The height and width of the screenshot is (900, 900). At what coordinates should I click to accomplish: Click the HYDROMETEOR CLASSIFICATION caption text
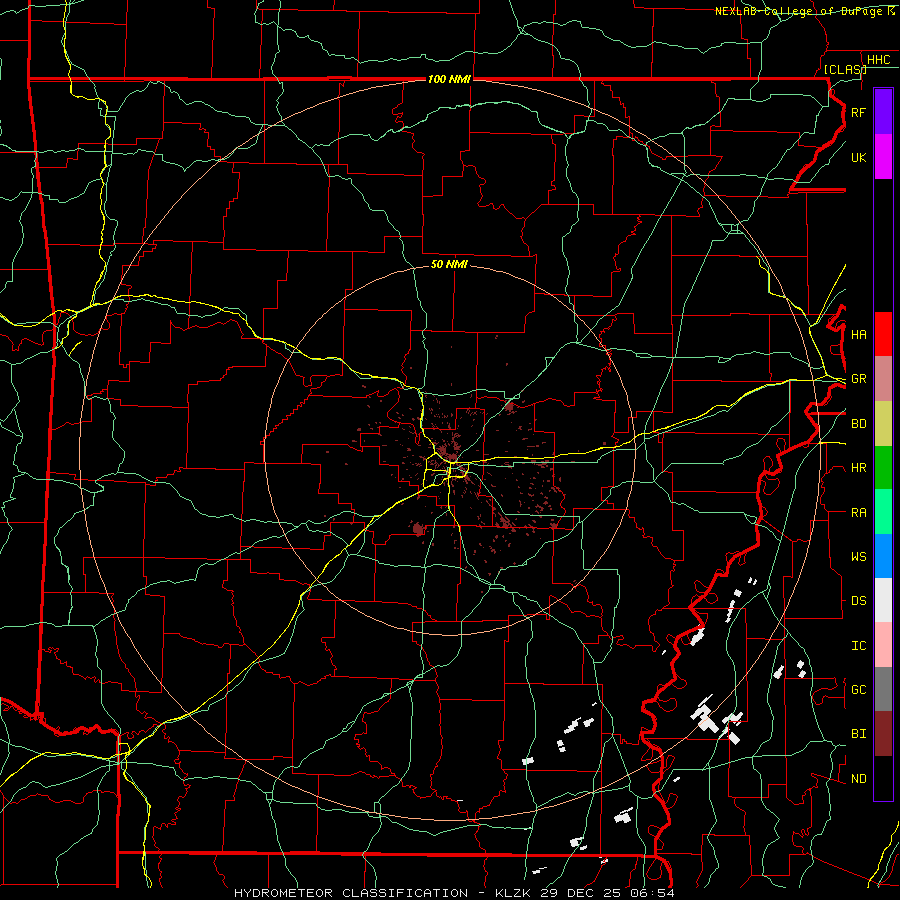tap(351, 893)
